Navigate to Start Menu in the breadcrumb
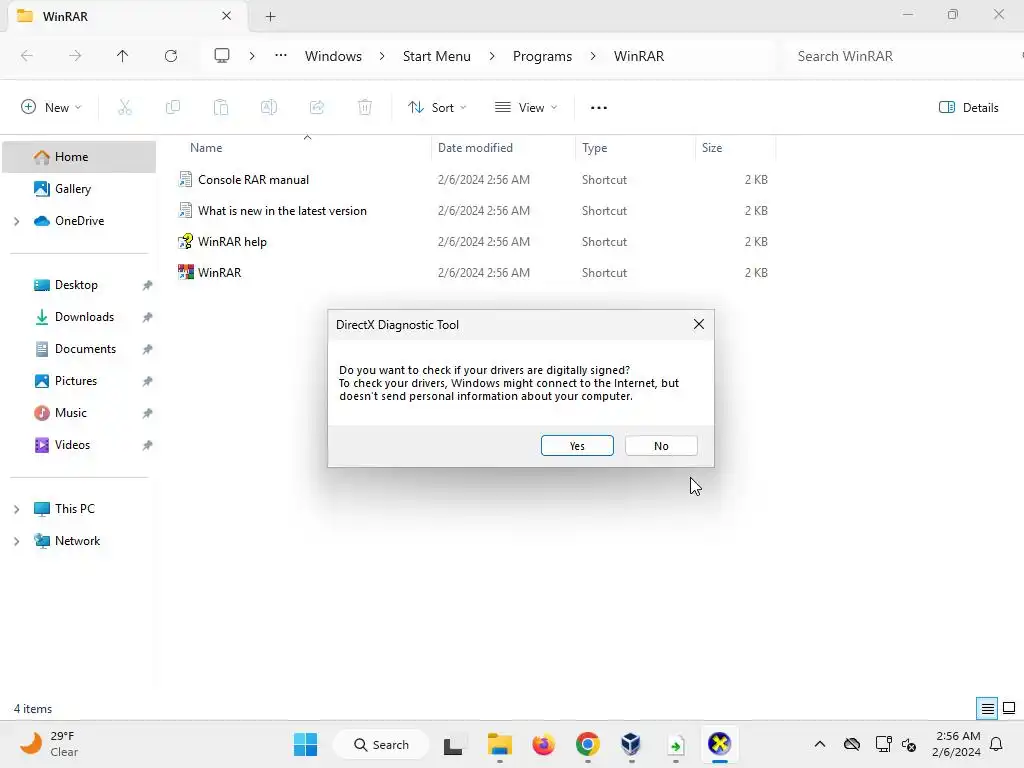This screenshot has width=1024, height=768. coord(436,56)
